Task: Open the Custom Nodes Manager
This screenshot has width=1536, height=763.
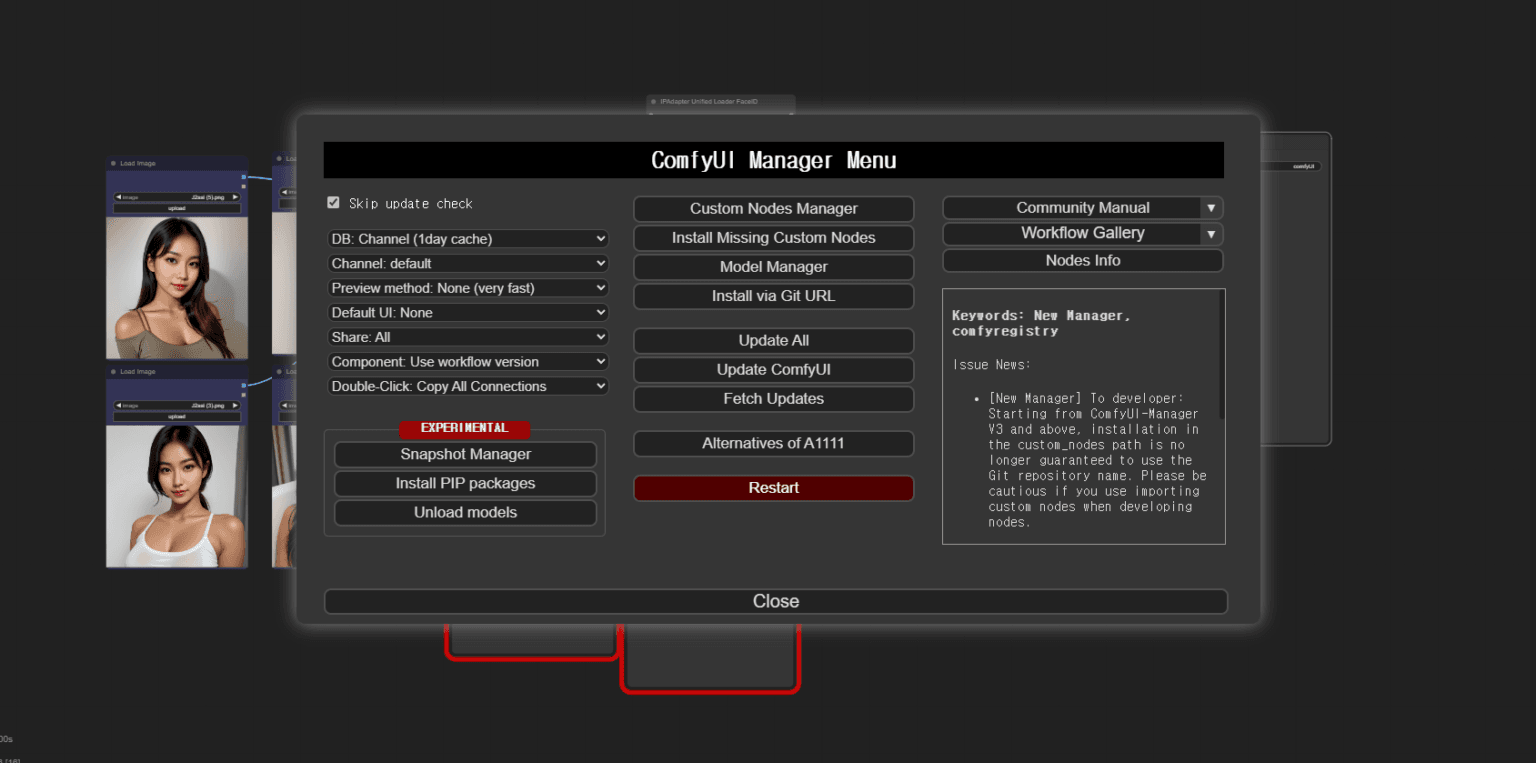Action: pyautogui.click(x=773, y=209)
